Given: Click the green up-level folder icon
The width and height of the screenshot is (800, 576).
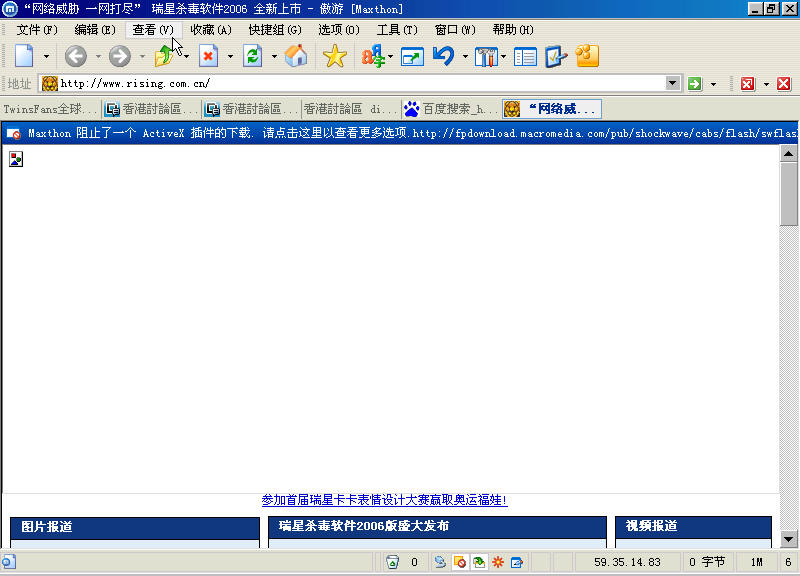Looking at the screenshot, I should [165, 56].
